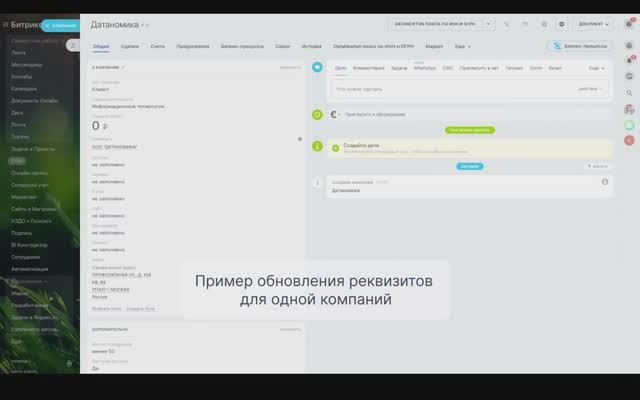Viewport: 640px width, 400px height.
Task: Click the clock history icon in right sidebar
Action: click(629, 76)
